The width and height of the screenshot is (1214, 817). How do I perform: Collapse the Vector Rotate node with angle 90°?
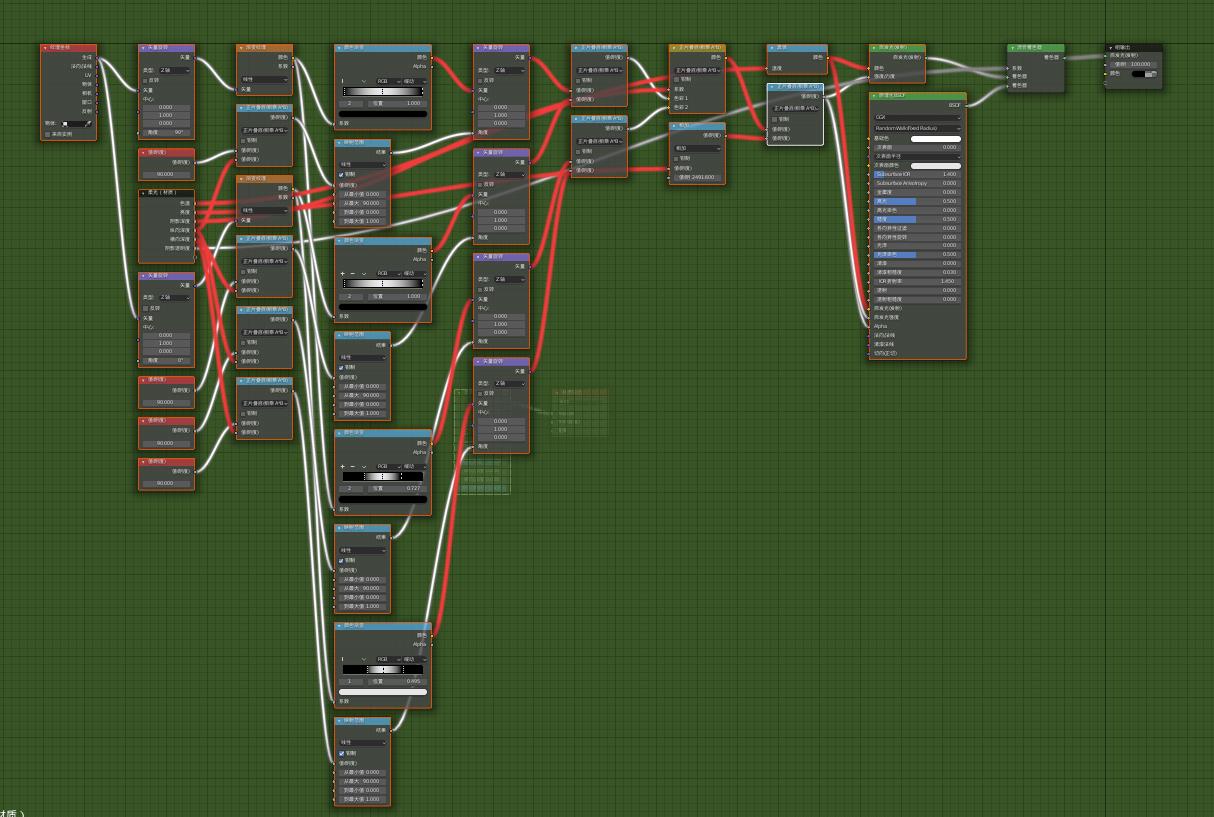143,47
